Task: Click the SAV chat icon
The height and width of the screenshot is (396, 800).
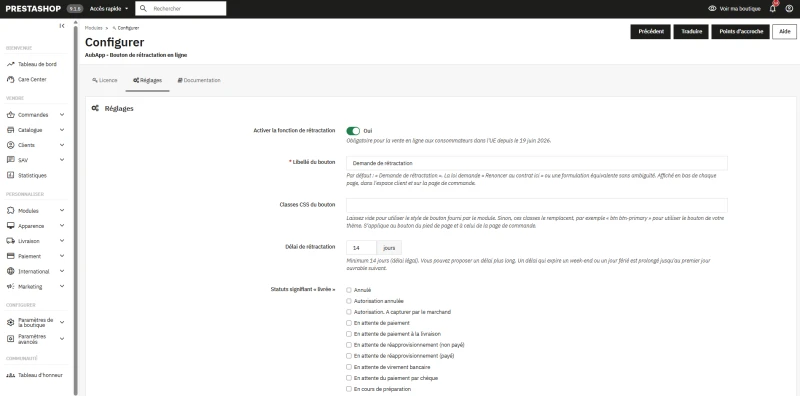Action: click(11, 160)
